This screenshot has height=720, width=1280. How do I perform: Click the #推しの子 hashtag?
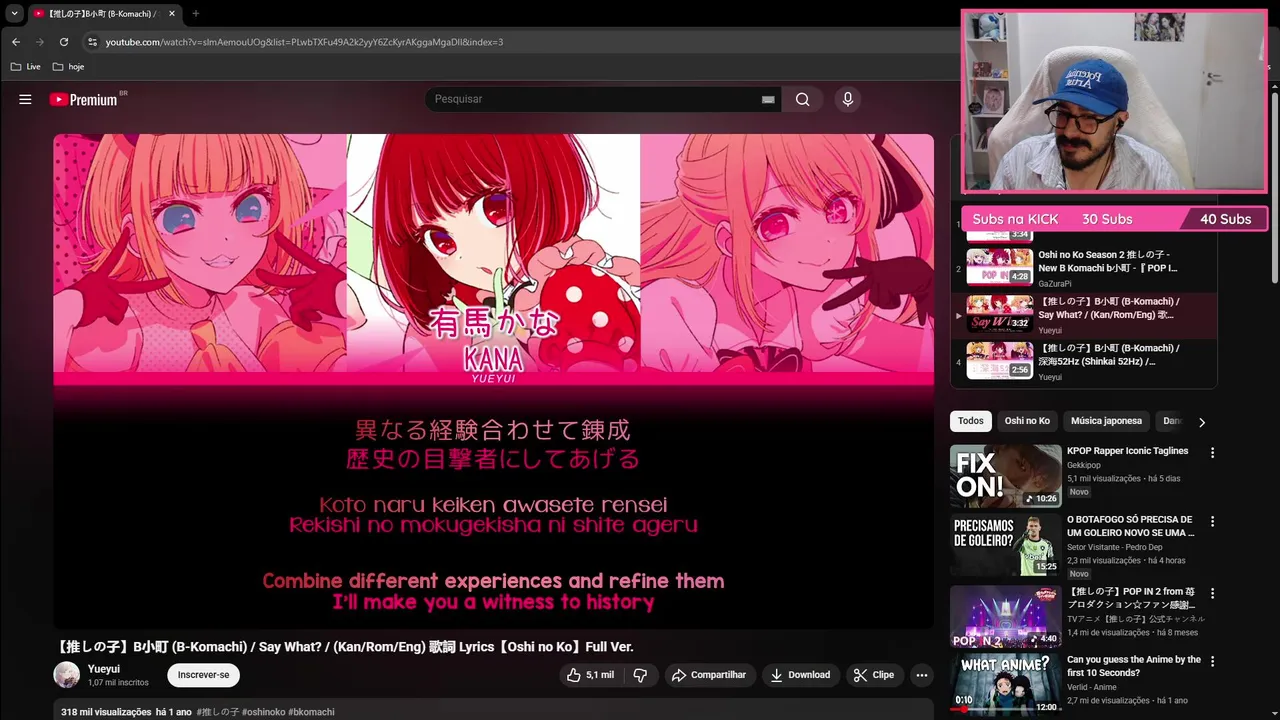pyautogui.click(x=218, y=712)
